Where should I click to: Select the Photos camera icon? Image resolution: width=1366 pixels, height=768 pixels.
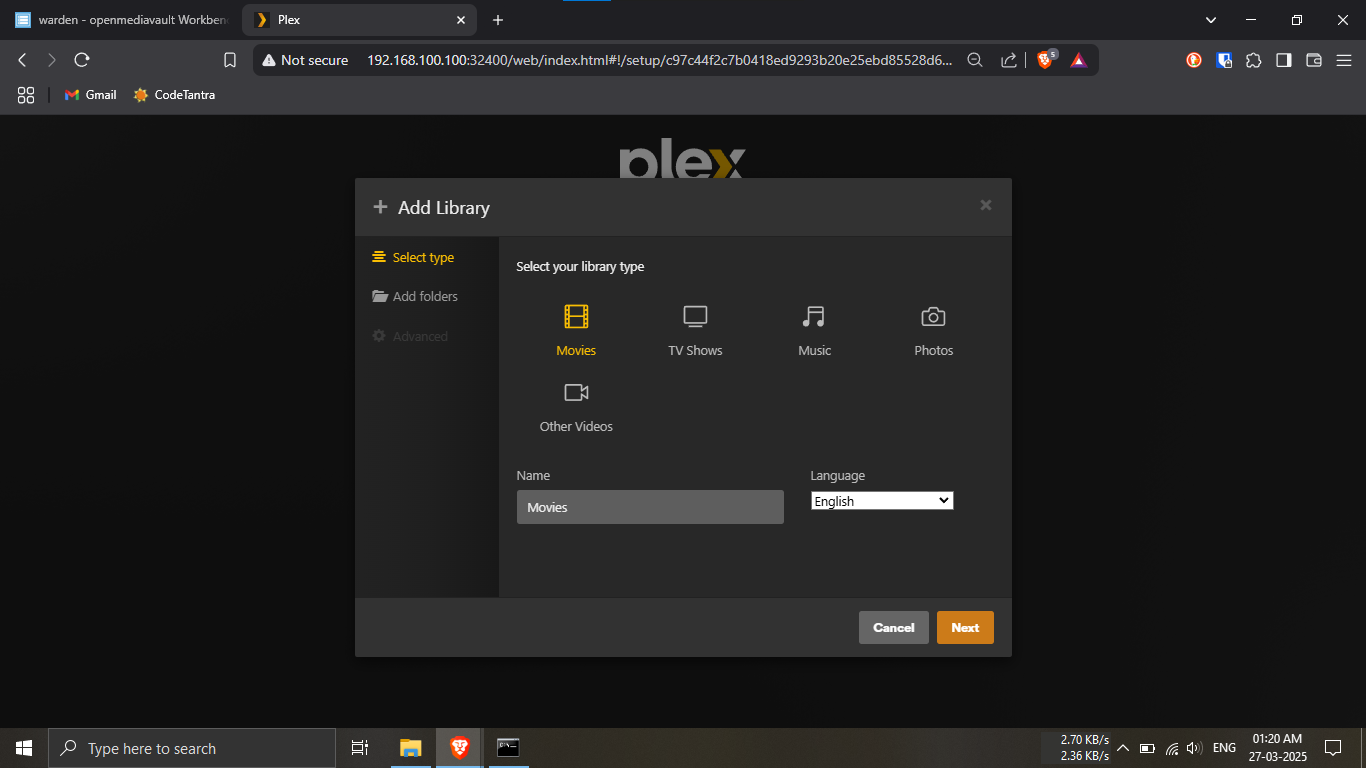point(933,318)
